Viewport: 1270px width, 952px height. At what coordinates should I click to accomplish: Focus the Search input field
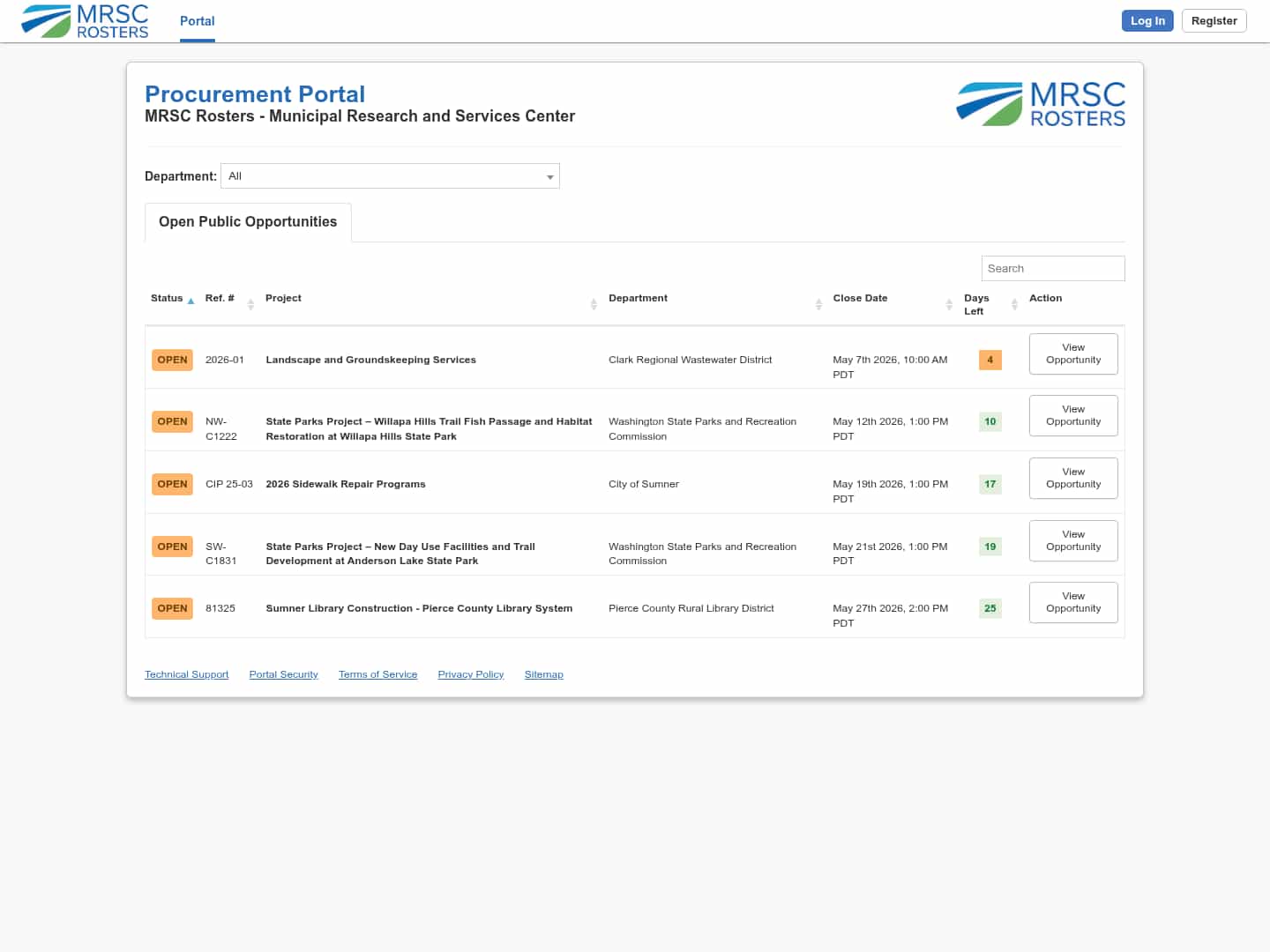point(1053,269)
